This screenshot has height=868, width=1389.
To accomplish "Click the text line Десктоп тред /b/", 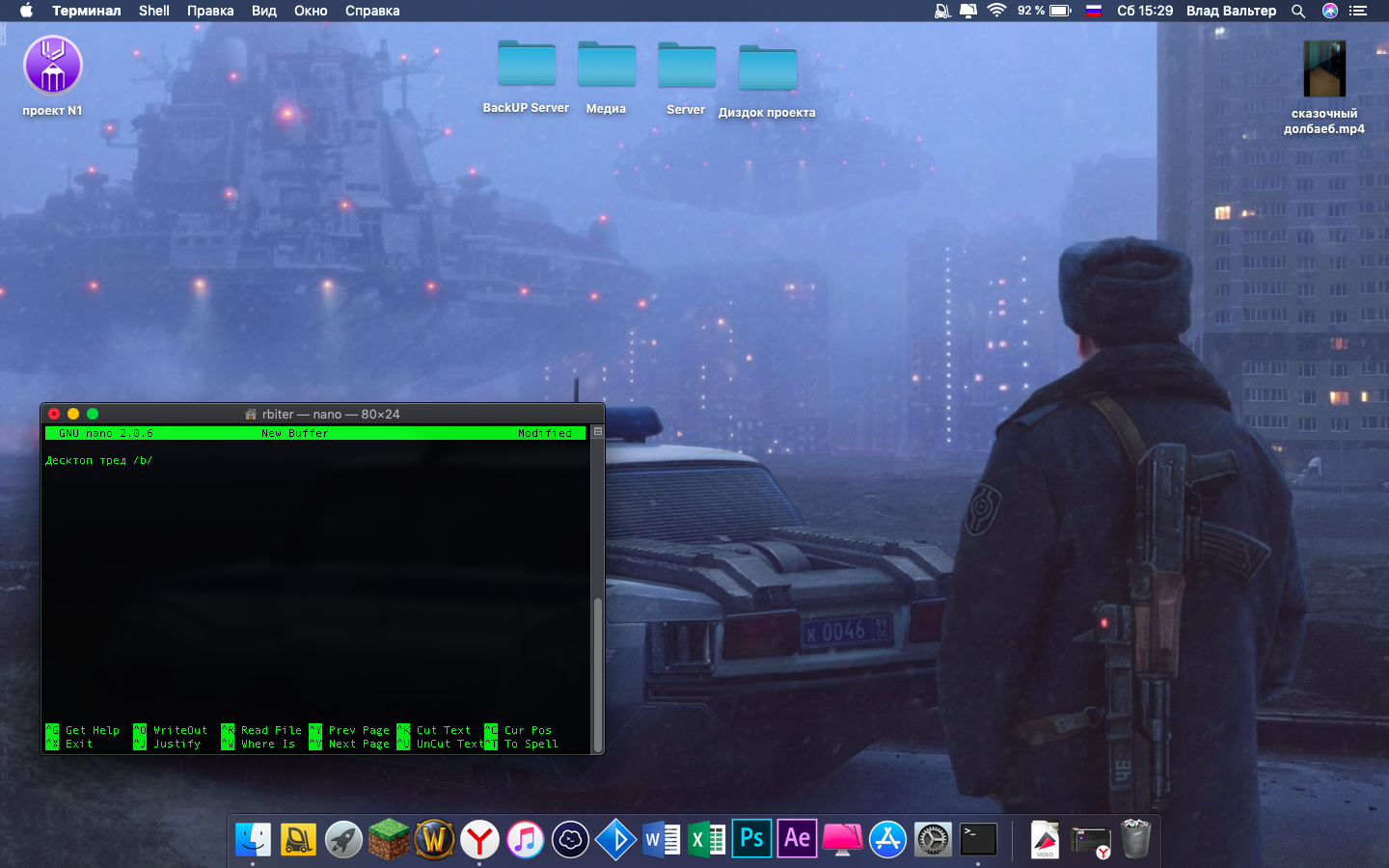I will tap(98, 460).
